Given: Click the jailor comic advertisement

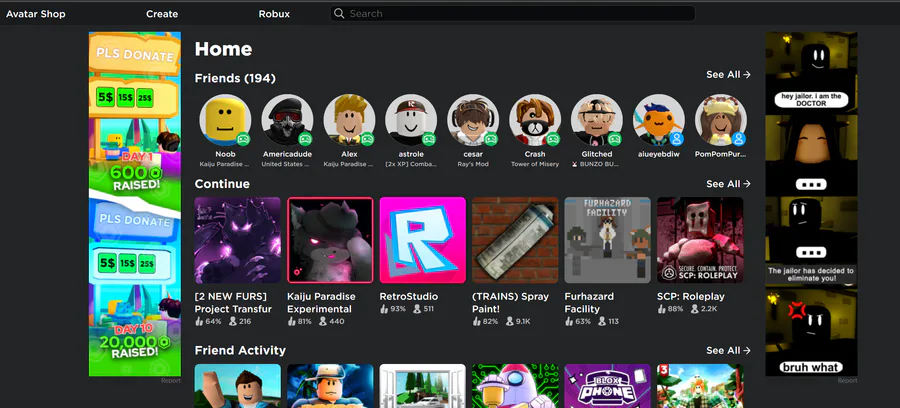Looking at the screenshot, I should point(811,204).
